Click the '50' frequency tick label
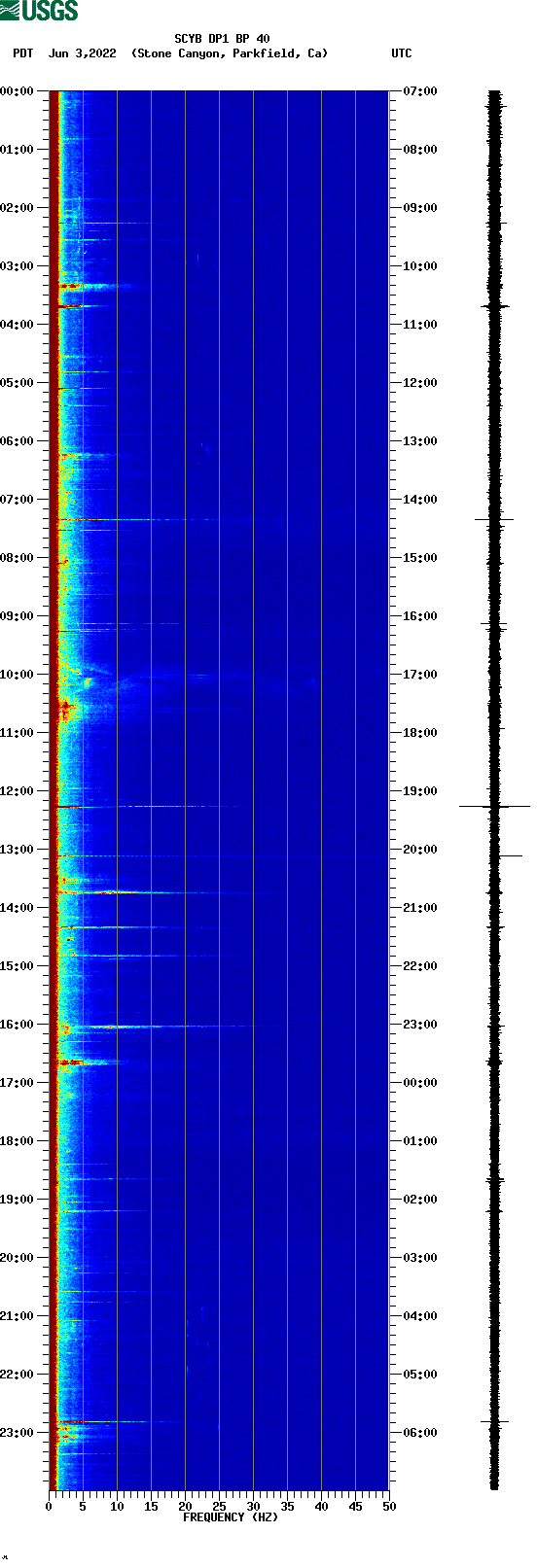 coord(389,1507)
